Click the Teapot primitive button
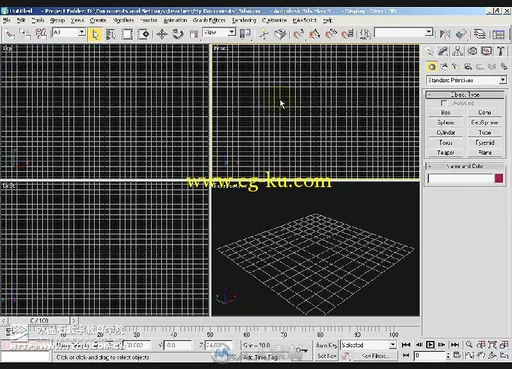 (x=445, y=153)
